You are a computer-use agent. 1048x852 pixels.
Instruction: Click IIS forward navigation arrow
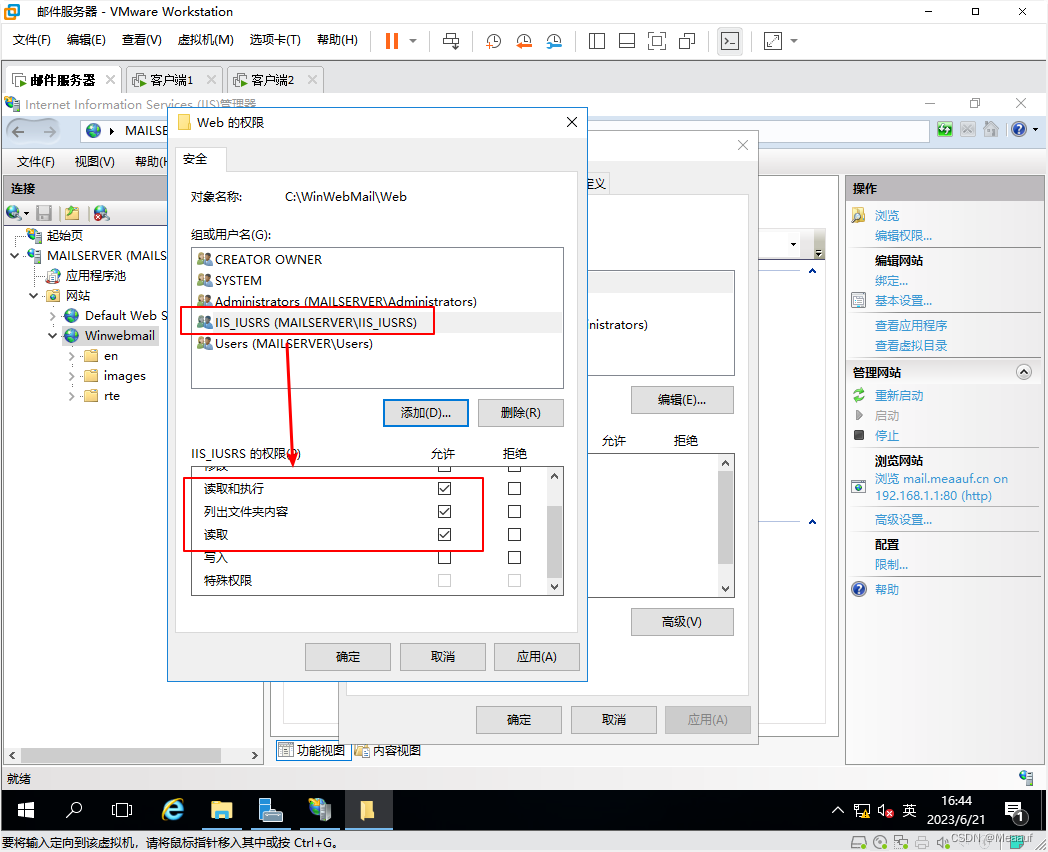49,131
